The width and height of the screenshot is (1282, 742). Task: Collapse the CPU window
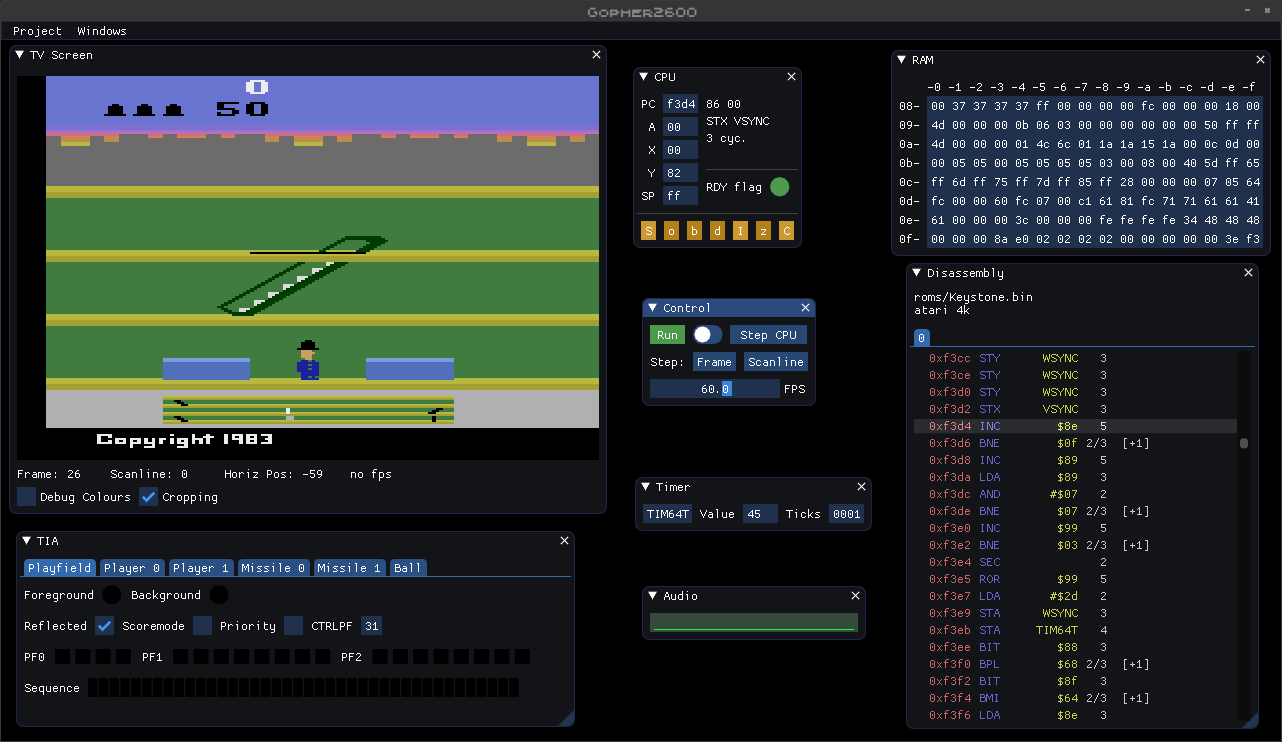point(644,77)
